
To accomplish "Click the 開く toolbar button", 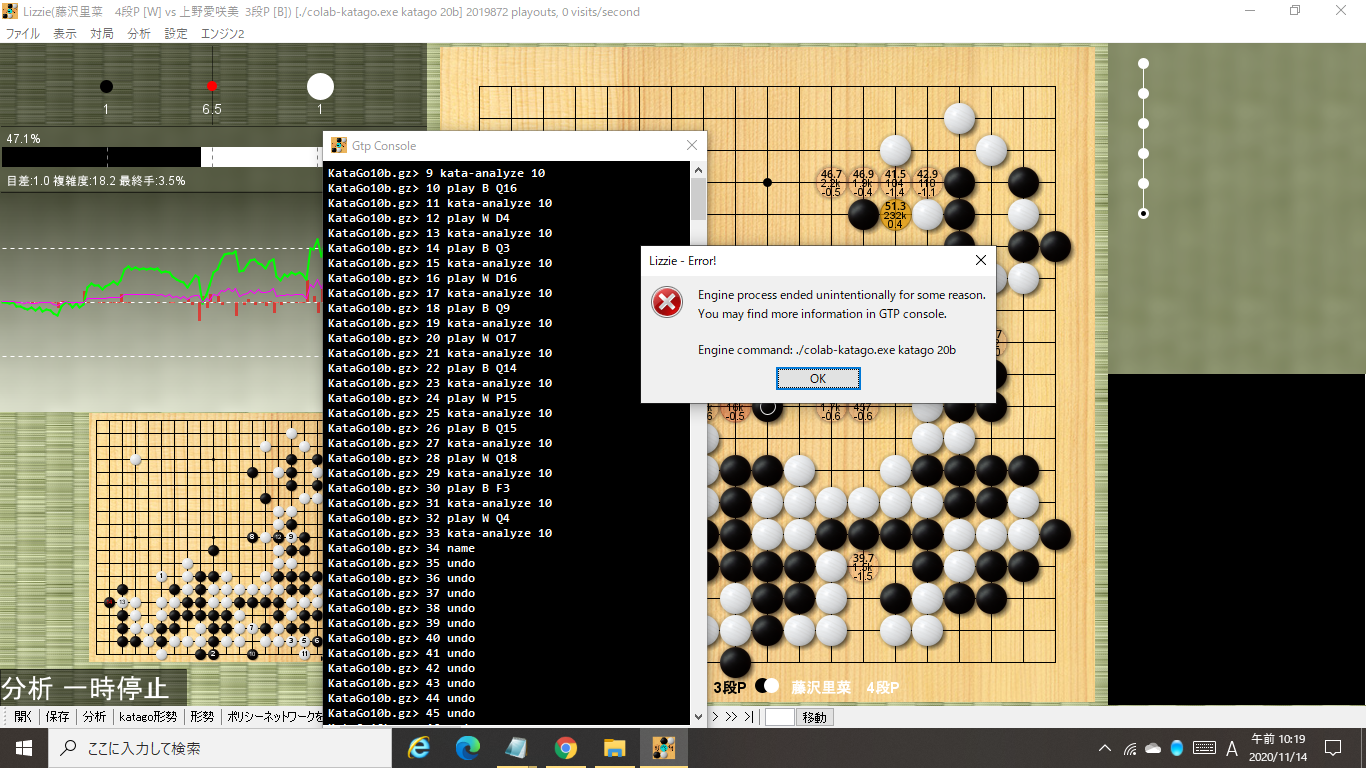I will point(23,717).
